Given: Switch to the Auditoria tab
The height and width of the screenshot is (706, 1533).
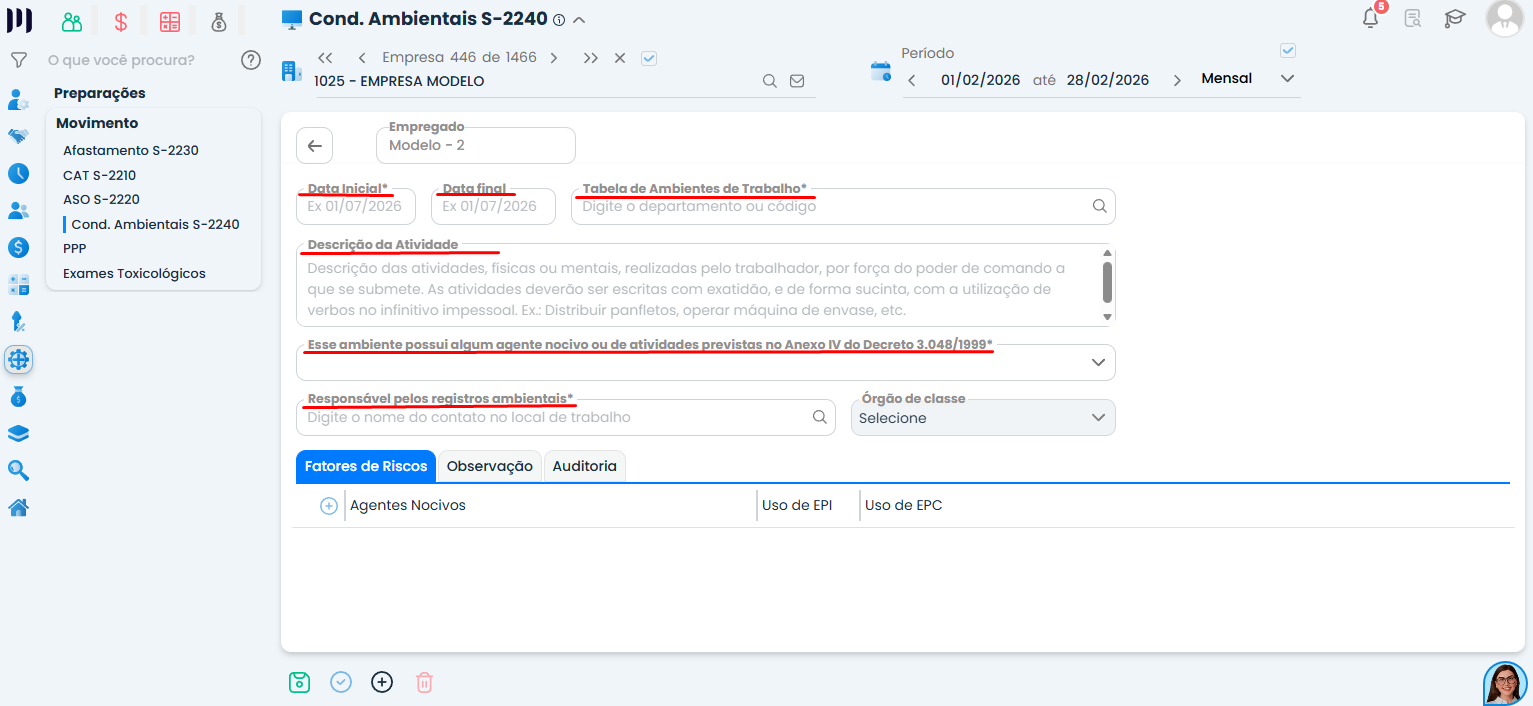Looking at the screenshot, I should pos(585,466).
